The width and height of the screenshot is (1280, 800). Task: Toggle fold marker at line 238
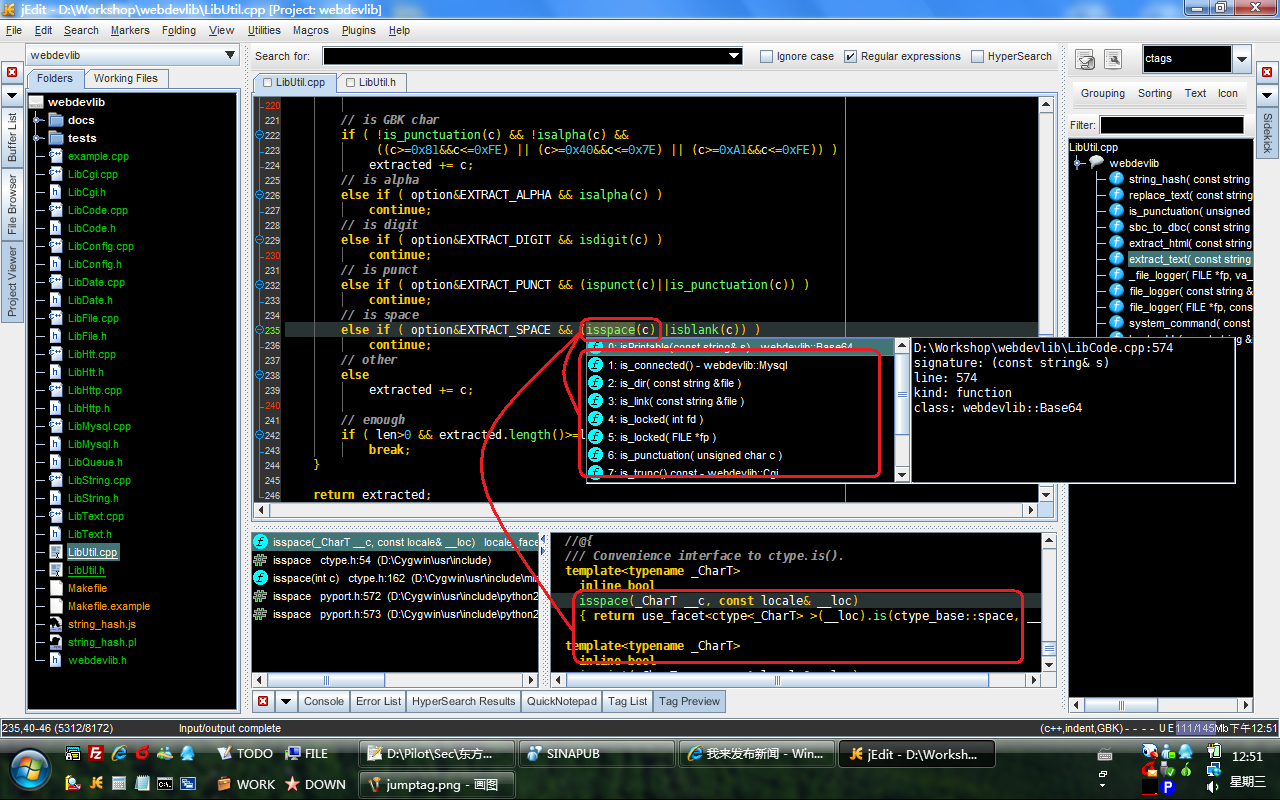coord(260,375)
